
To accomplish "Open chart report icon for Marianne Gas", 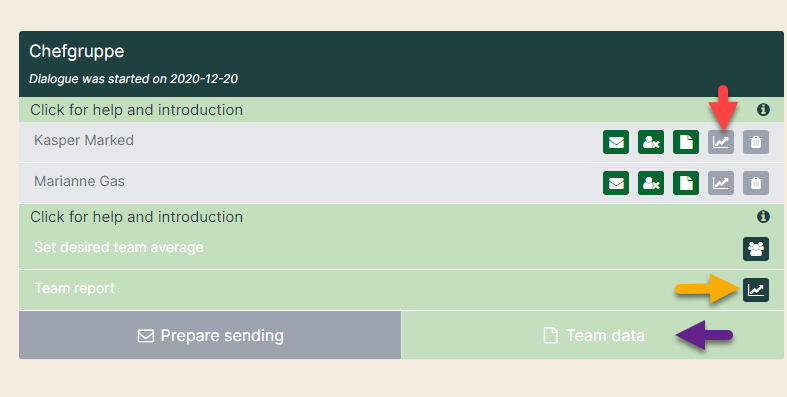I will pyautogui.click(x=721, y=183).
